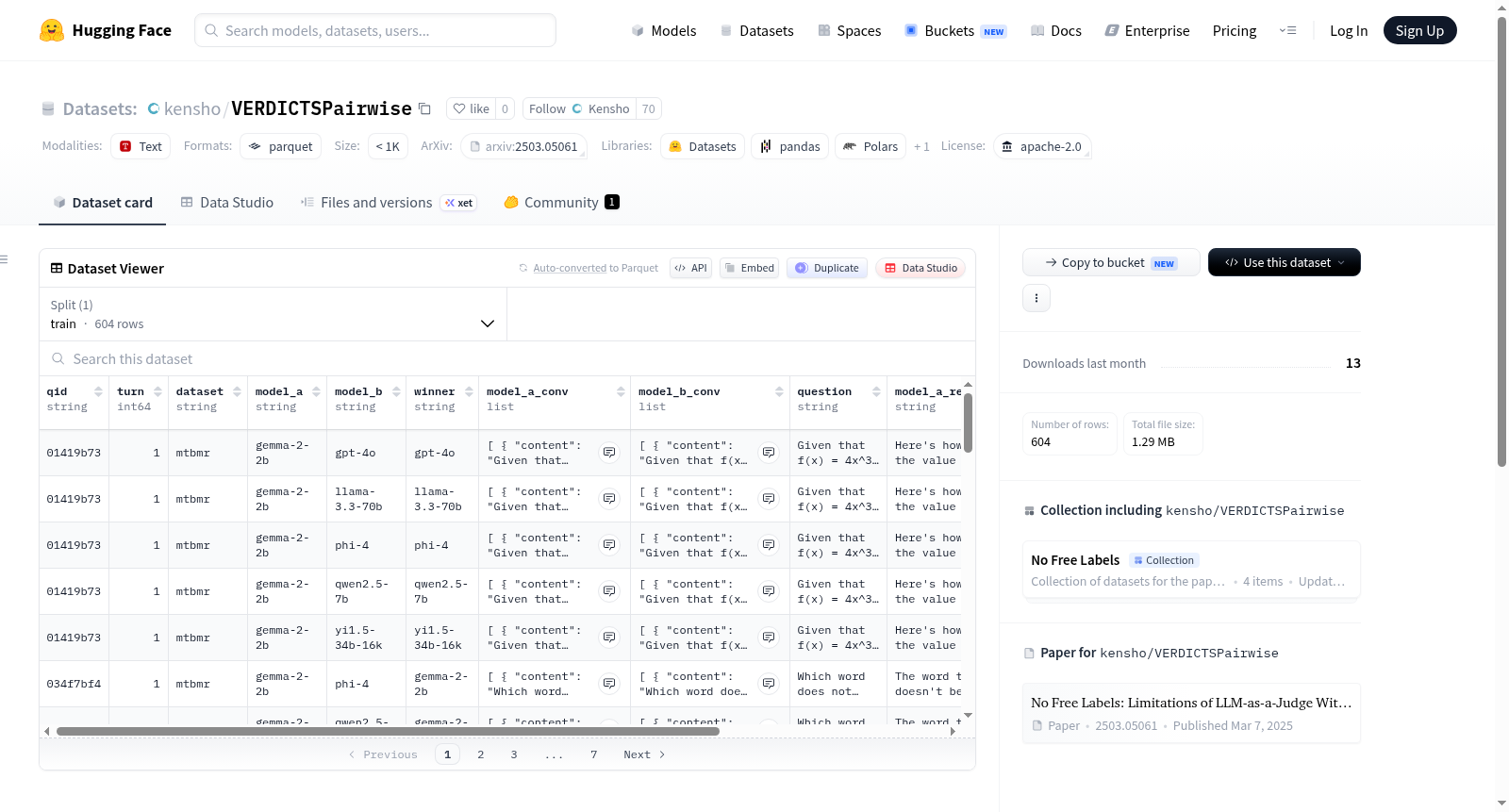Open the API button in viewer
This screenshot has width=1509, height=812.
point(690,268)
